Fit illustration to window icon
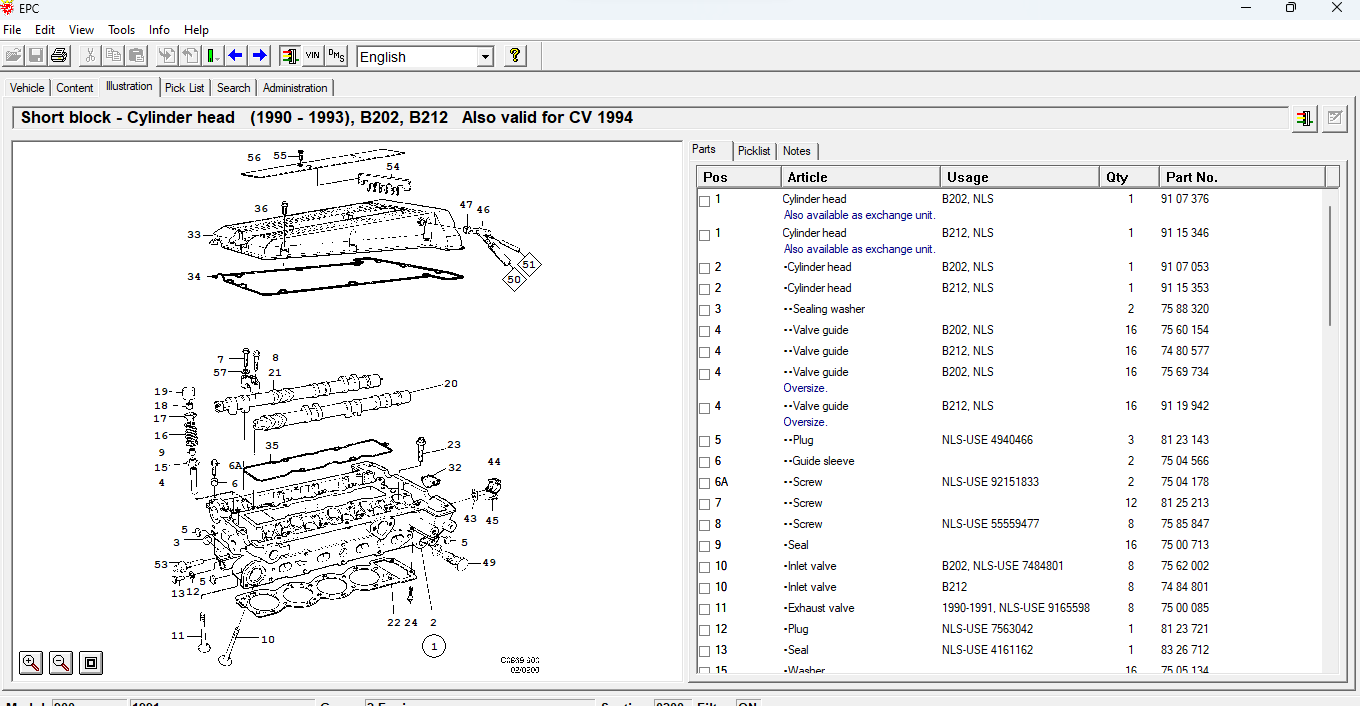This screenshot has height=706, width=1360. 91,662
